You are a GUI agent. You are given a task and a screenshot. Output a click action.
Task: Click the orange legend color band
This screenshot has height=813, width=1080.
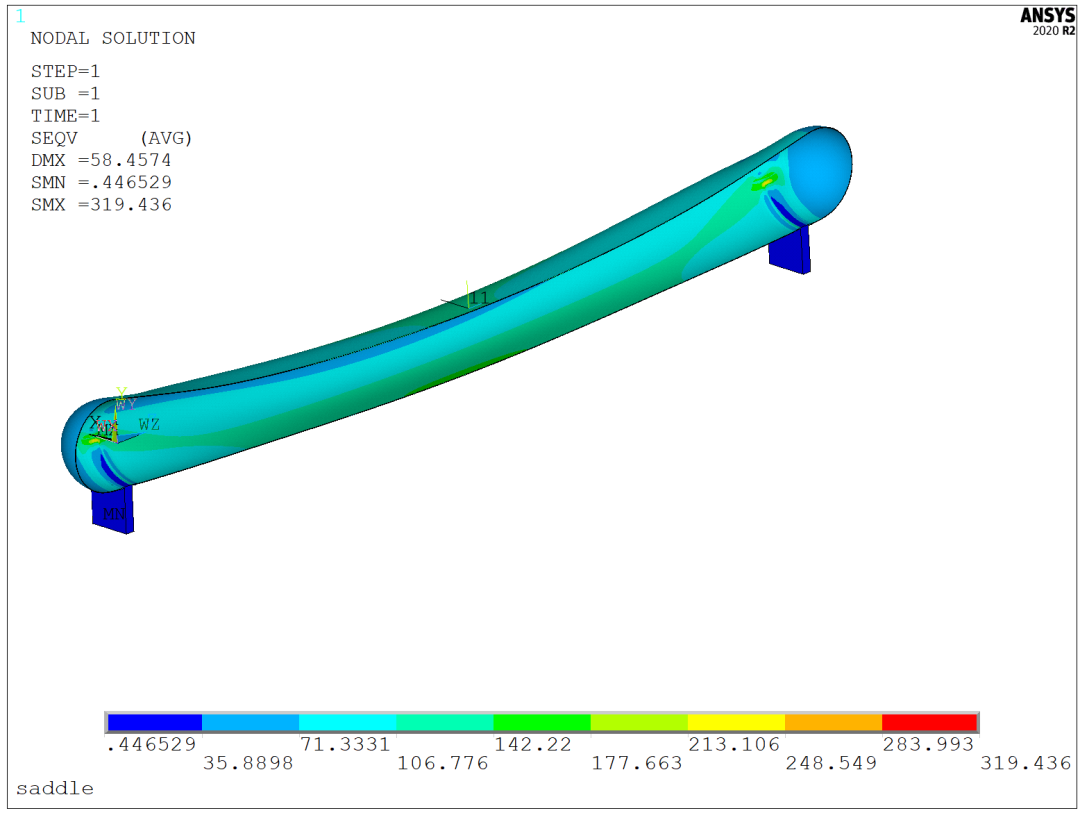point(833,722)
